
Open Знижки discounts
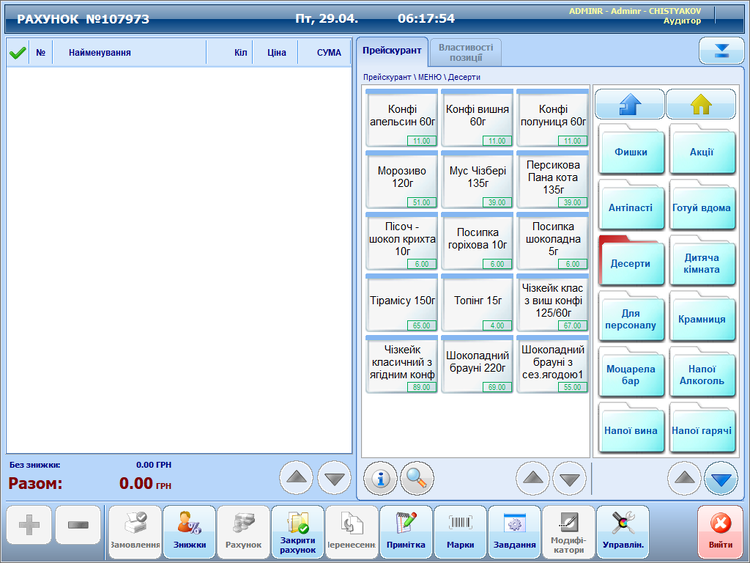click(x=189, y=531)
